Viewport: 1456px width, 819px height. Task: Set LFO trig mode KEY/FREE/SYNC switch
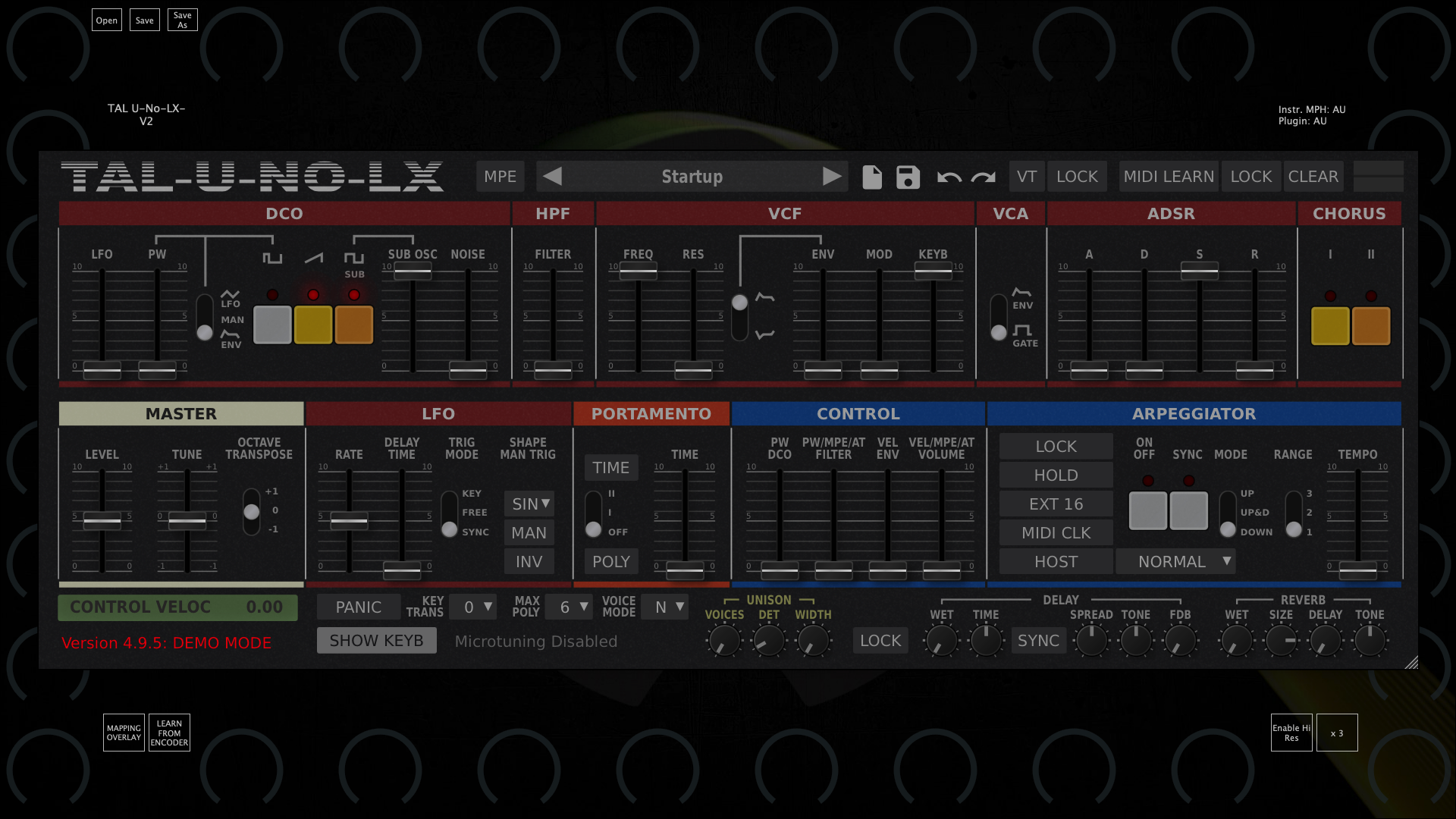449,514
